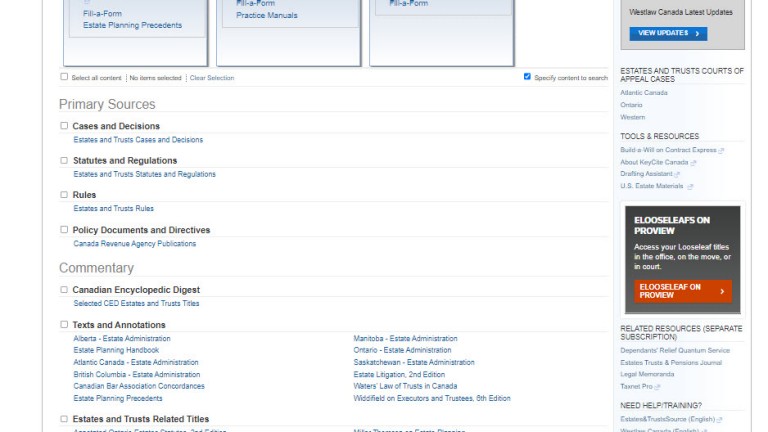Open Practice Manuals in top box

pos(266,15)
